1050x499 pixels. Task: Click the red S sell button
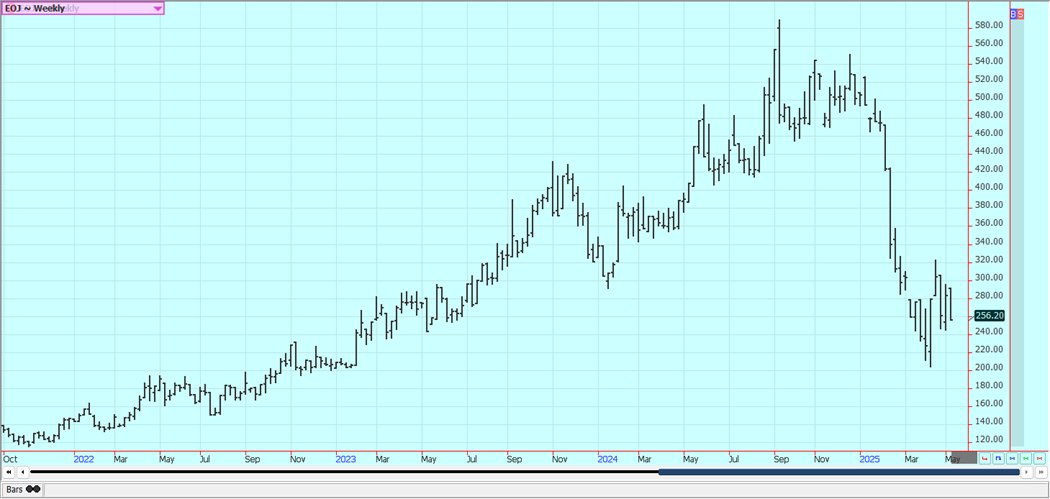click(1021, 13)
